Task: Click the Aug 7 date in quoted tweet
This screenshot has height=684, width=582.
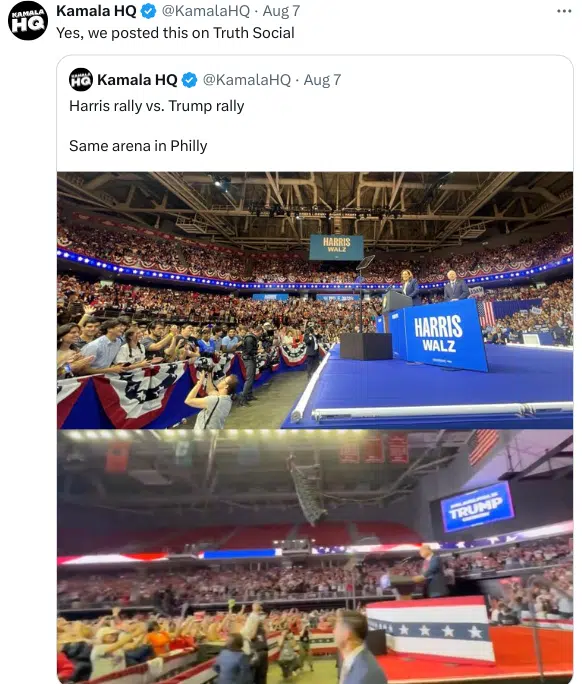Action: tap(322, 80)
